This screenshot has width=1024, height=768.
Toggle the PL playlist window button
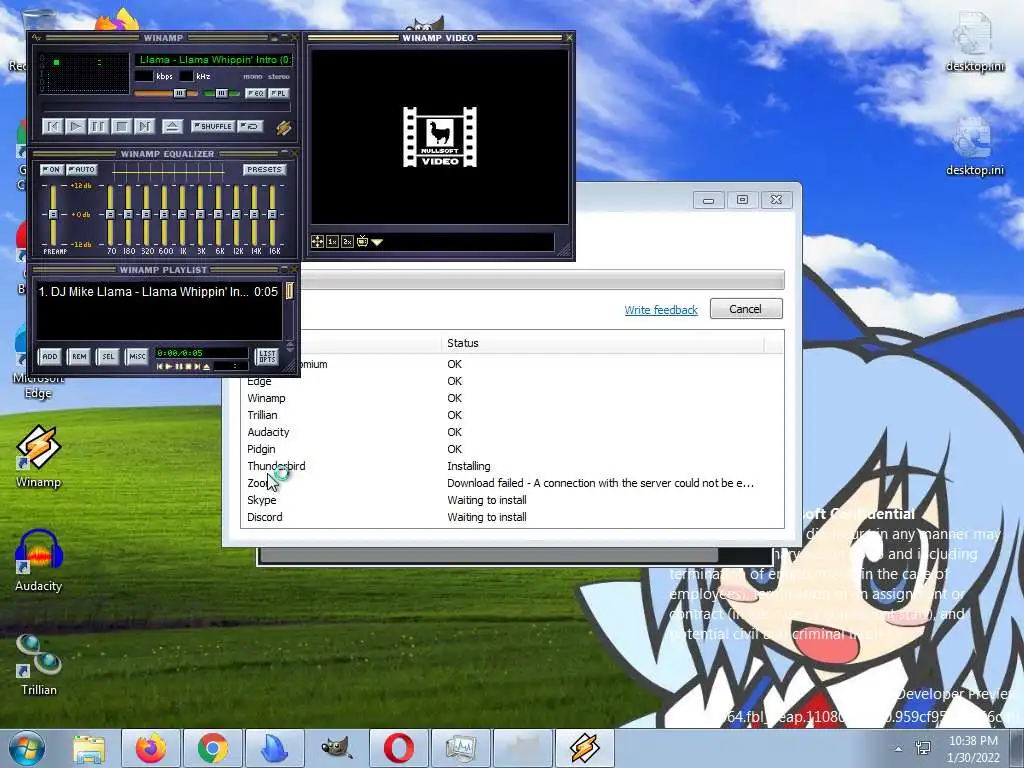click(x=279, y=93)
